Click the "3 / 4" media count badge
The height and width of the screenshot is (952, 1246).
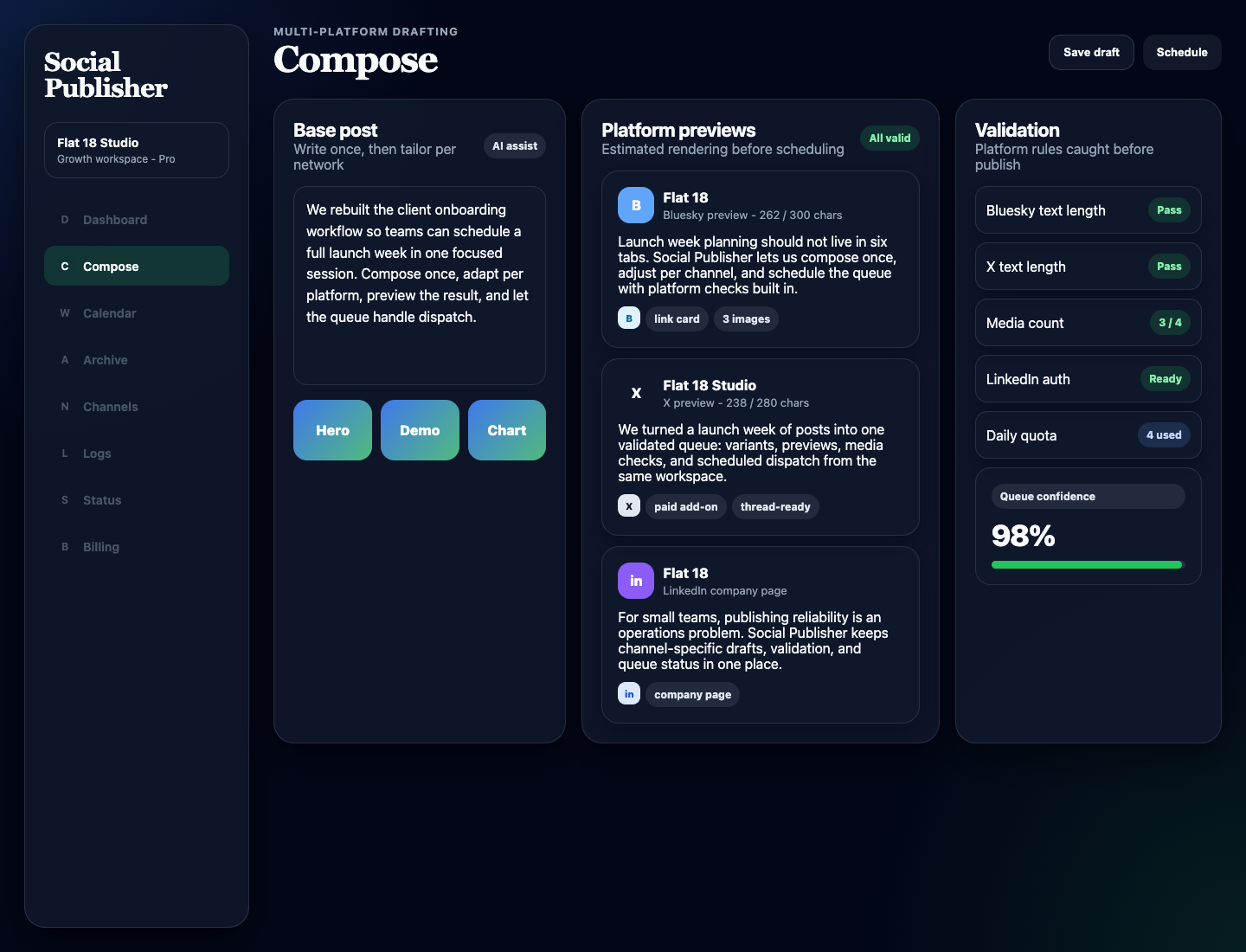[x=1170, y=323]
